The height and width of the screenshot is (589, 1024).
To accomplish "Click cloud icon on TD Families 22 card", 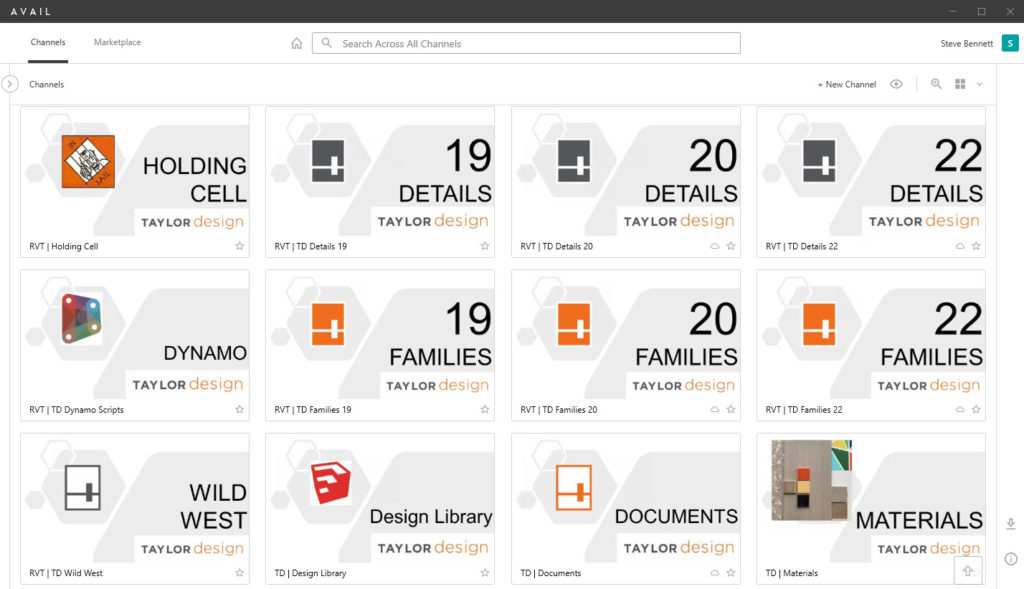I will [960, 409].
